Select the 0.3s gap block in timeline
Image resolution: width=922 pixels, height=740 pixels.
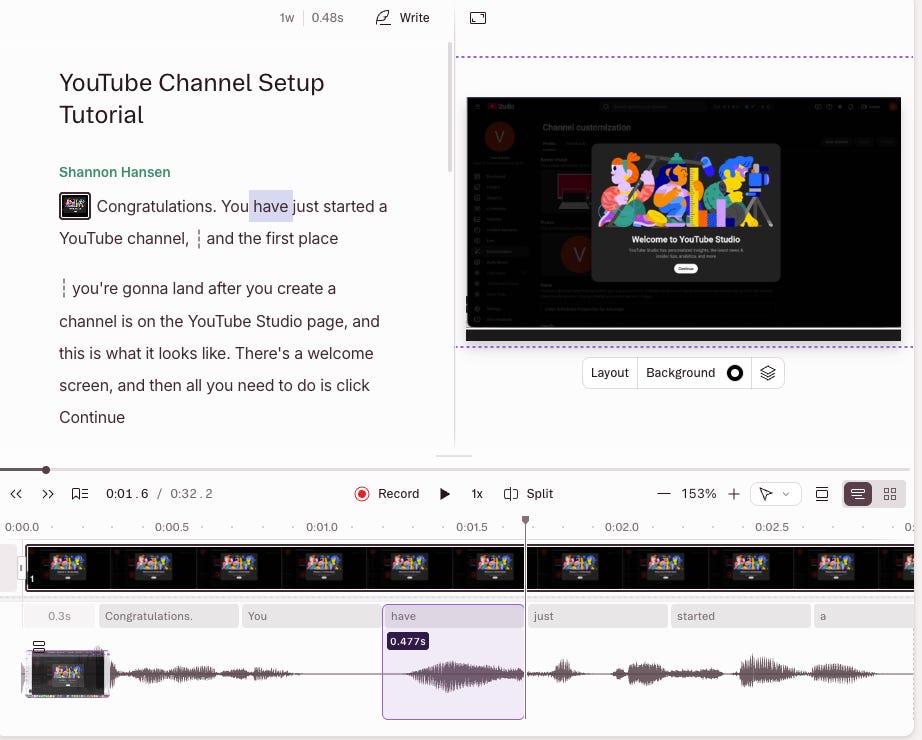click(x=59, y=616)
